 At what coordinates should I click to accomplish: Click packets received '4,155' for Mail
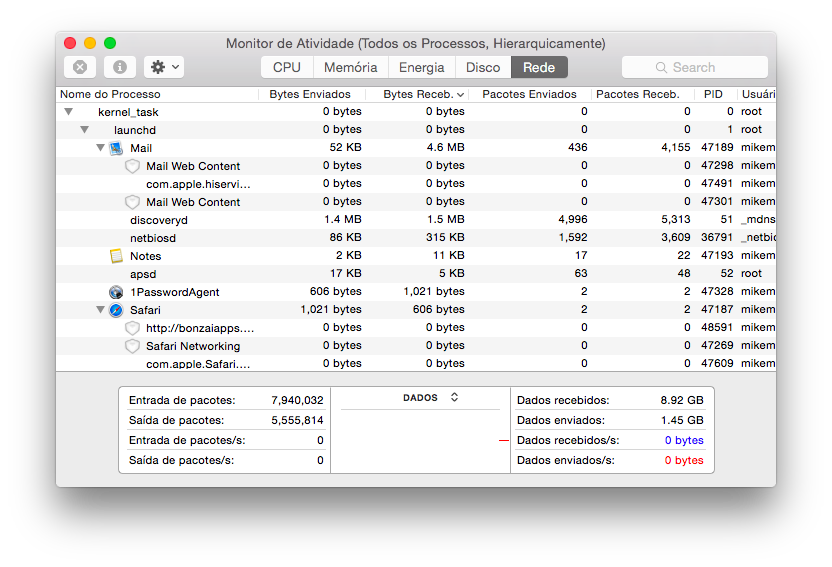(x=675, y=147)
